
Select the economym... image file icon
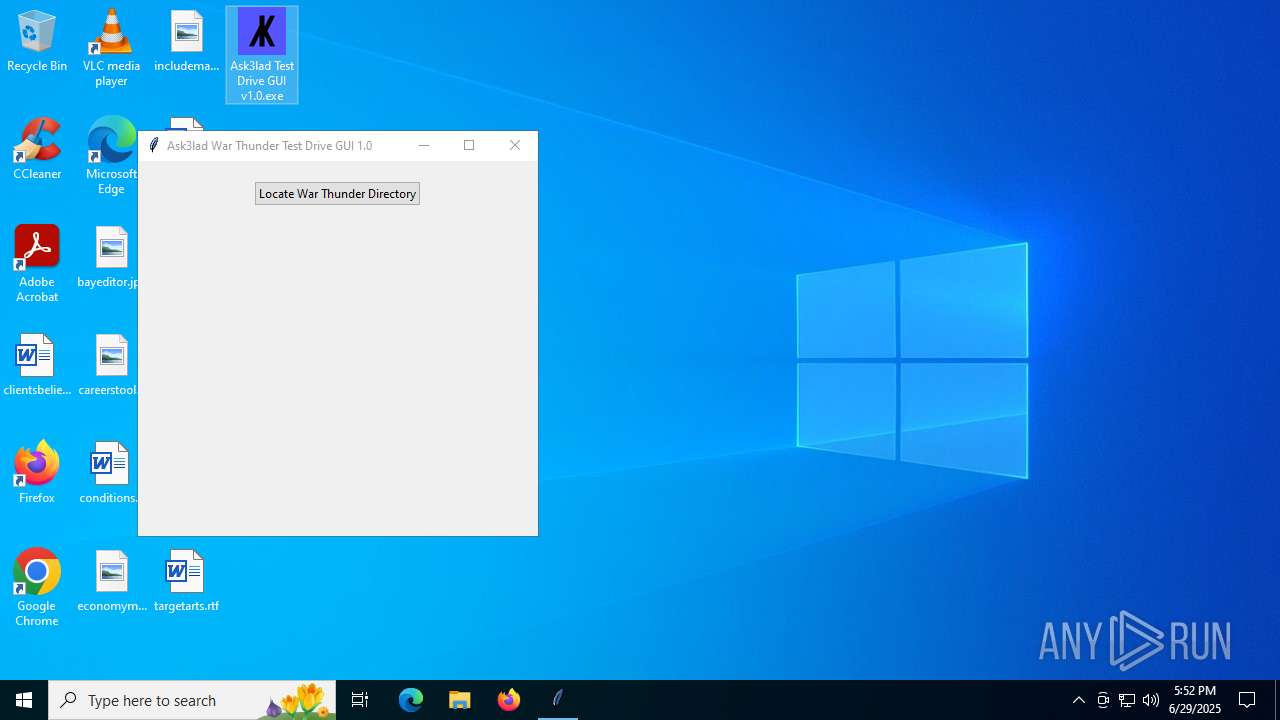click(111, 582)
